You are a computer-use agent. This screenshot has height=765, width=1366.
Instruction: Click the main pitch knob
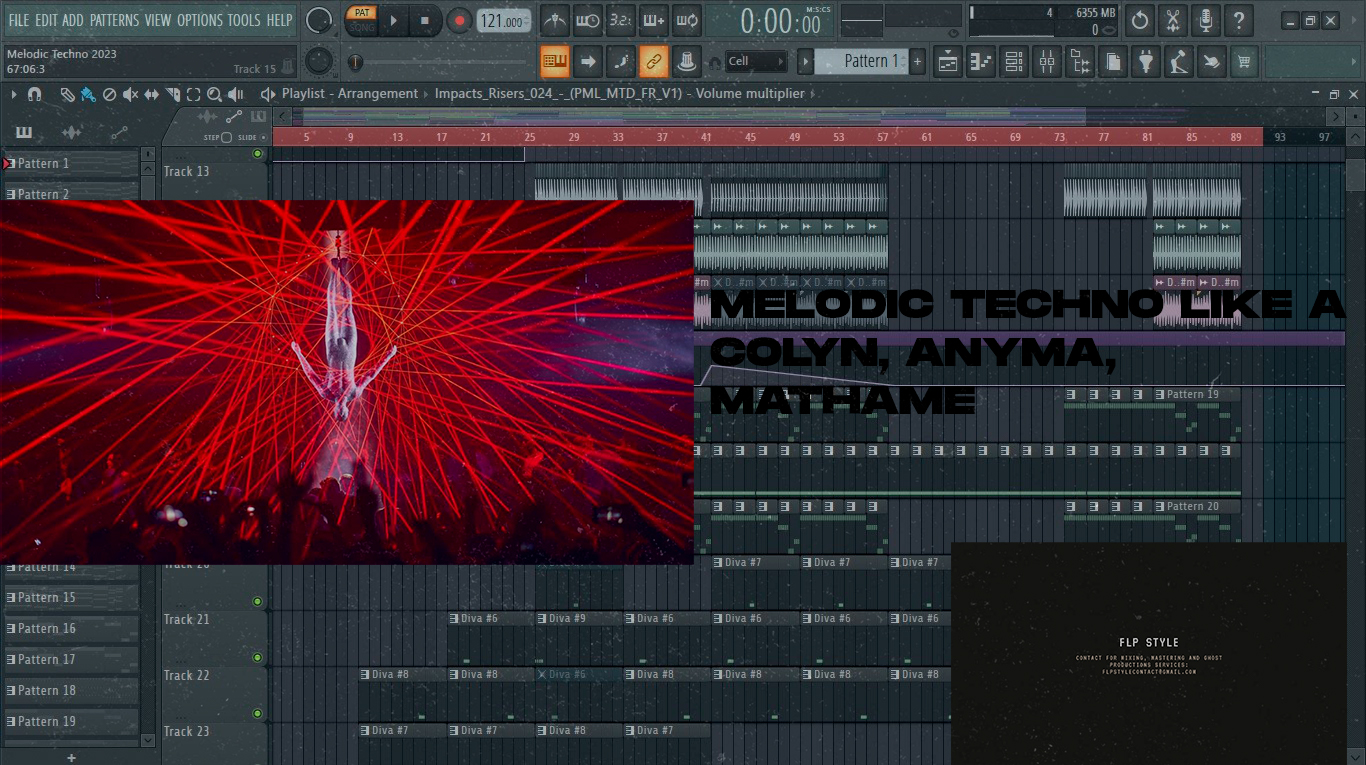tap(319, 62)
